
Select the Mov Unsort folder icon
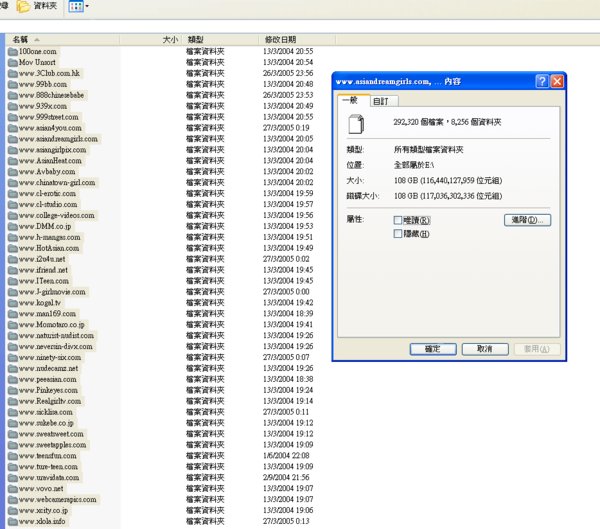[13, 62]
